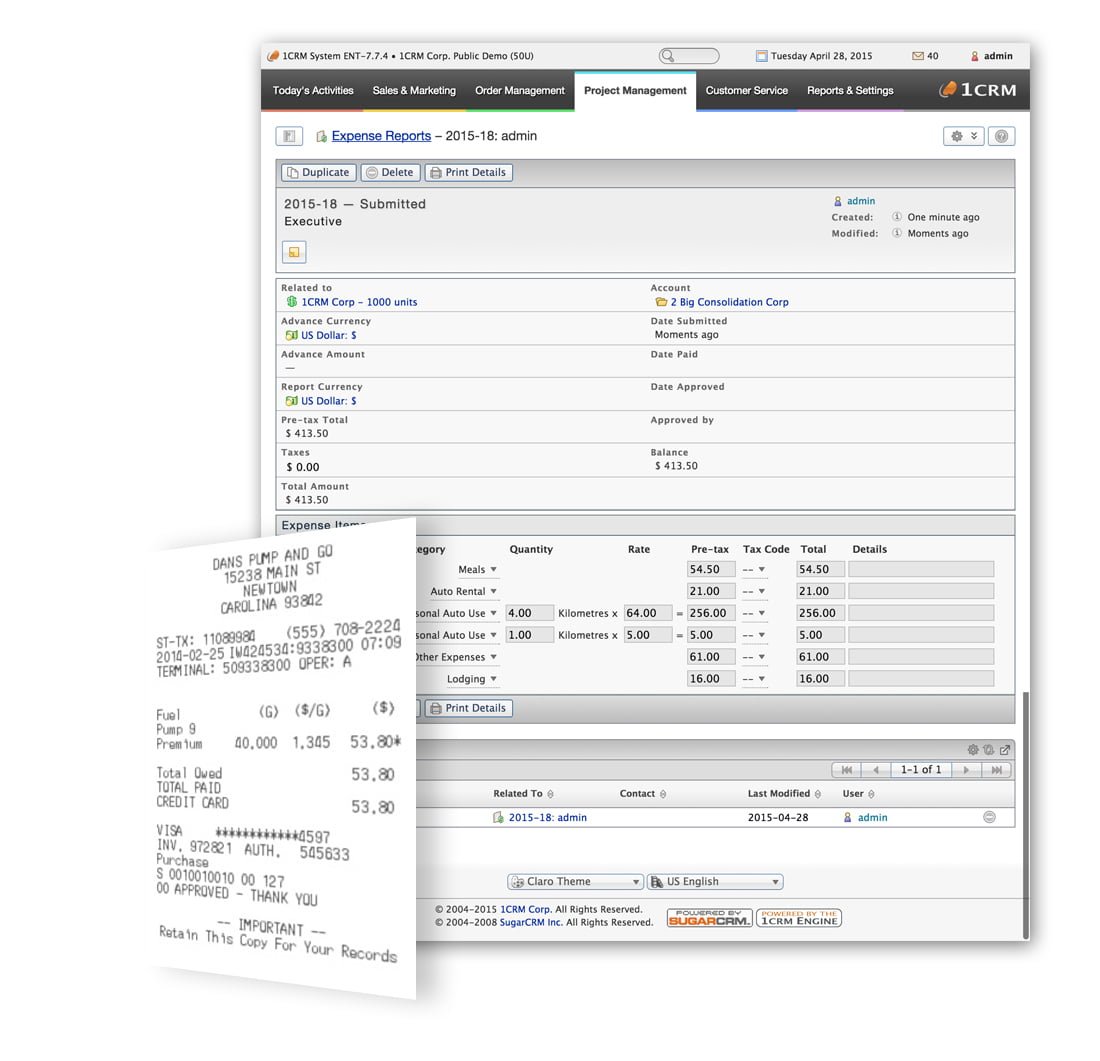The height and width of the screenshot is (1061, 1100).
Task: Click the pop-out arrow icon in subpanel header
Action: pos(1005,749)
